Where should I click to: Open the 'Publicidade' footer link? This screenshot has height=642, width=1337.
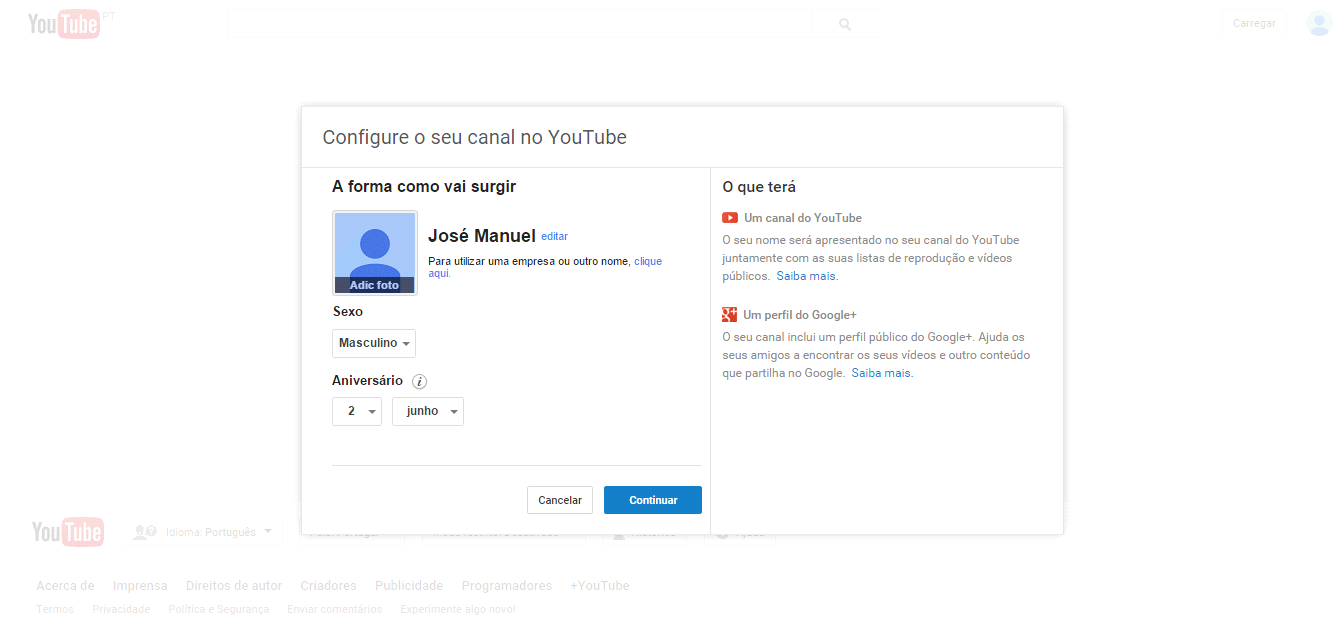tap(409, 586)
